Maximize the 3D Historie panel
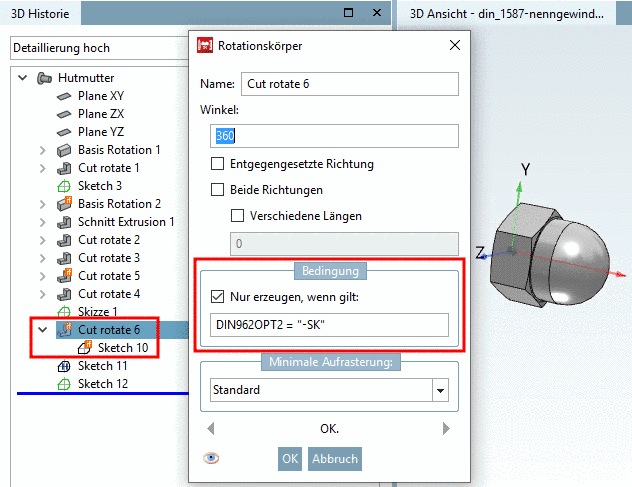The width and height of the screenshot is (632, 487). (349, 13)
